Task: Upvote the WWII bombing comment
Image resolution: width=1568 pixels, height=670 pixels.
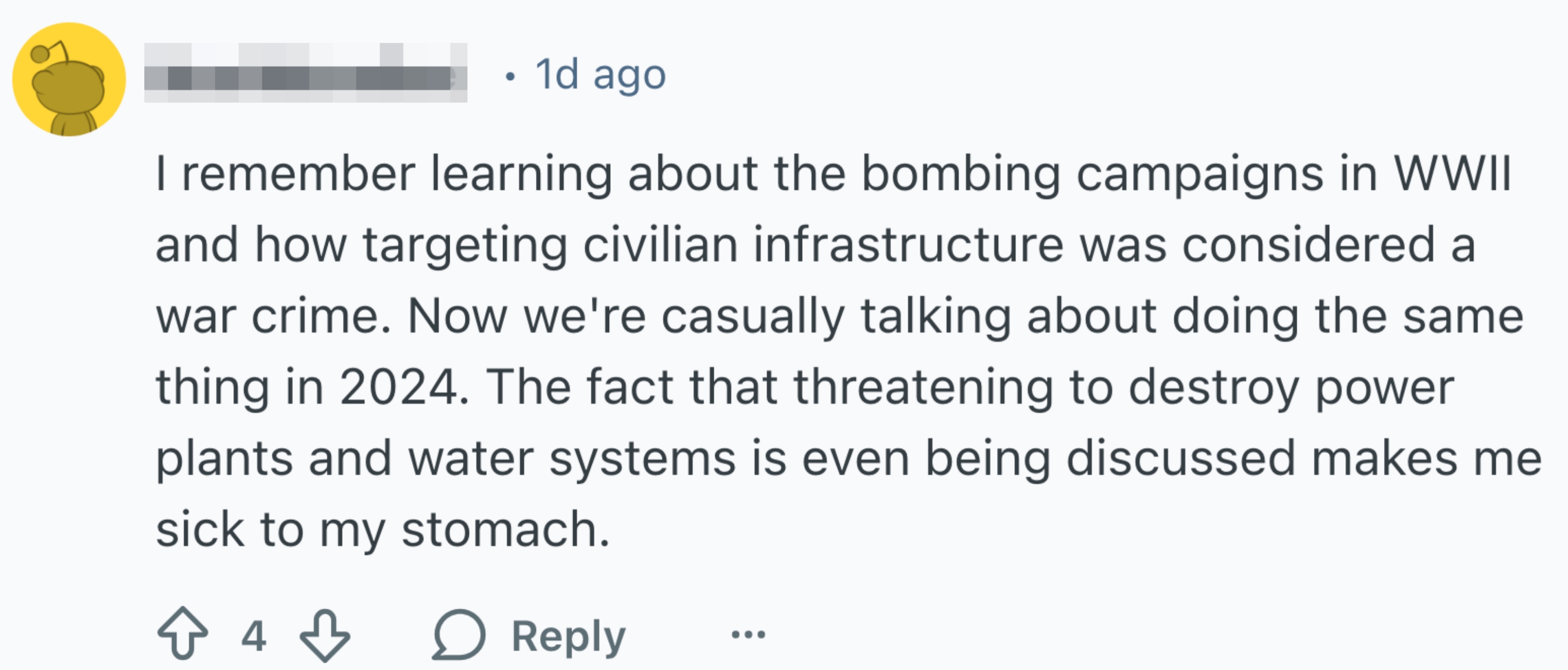Action: [x=182, y=634]
